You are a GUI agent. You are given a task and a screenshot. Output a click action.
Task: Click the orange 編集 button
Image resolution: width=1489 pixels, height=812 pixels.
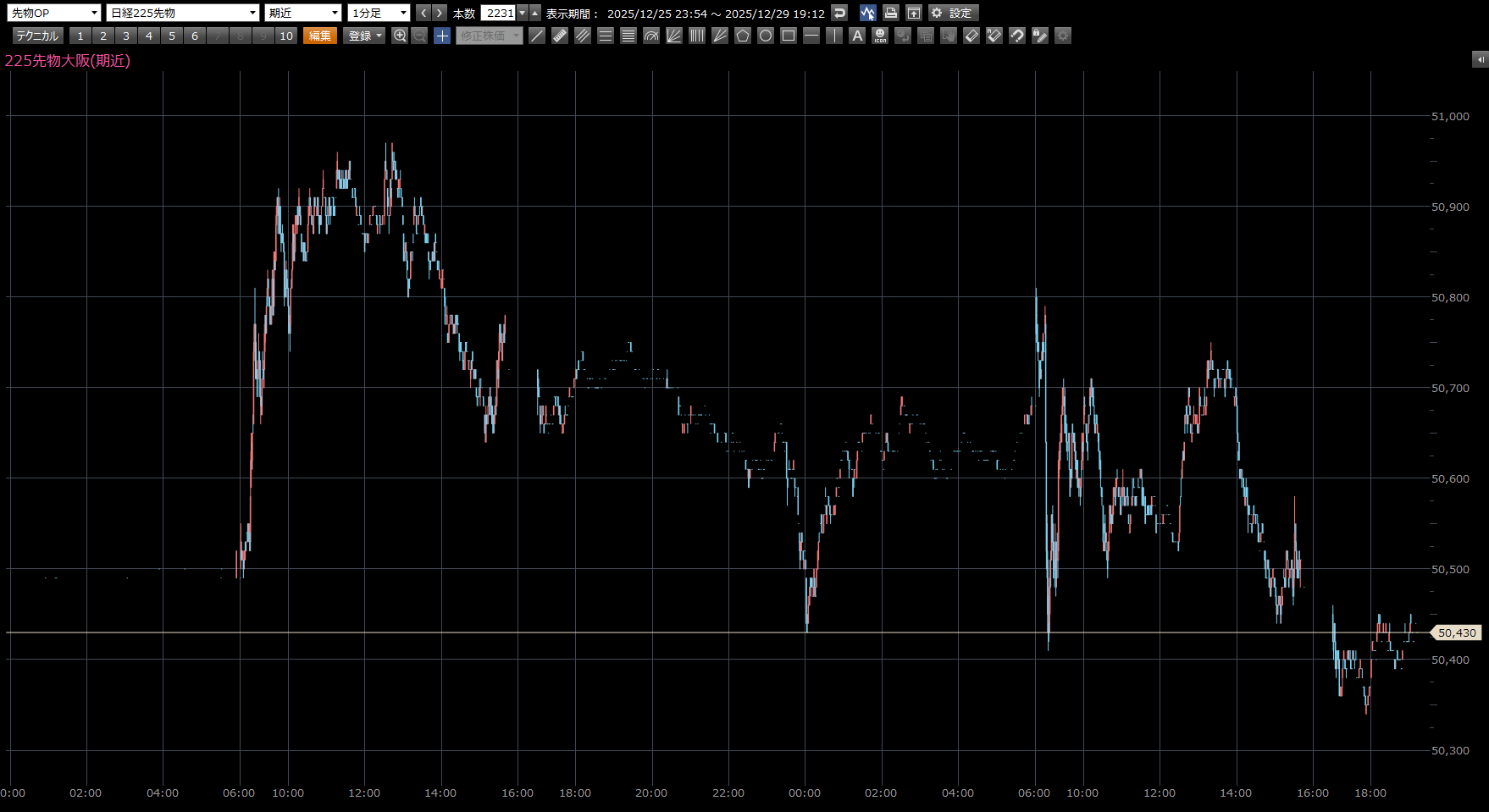[x=320, y=36]
